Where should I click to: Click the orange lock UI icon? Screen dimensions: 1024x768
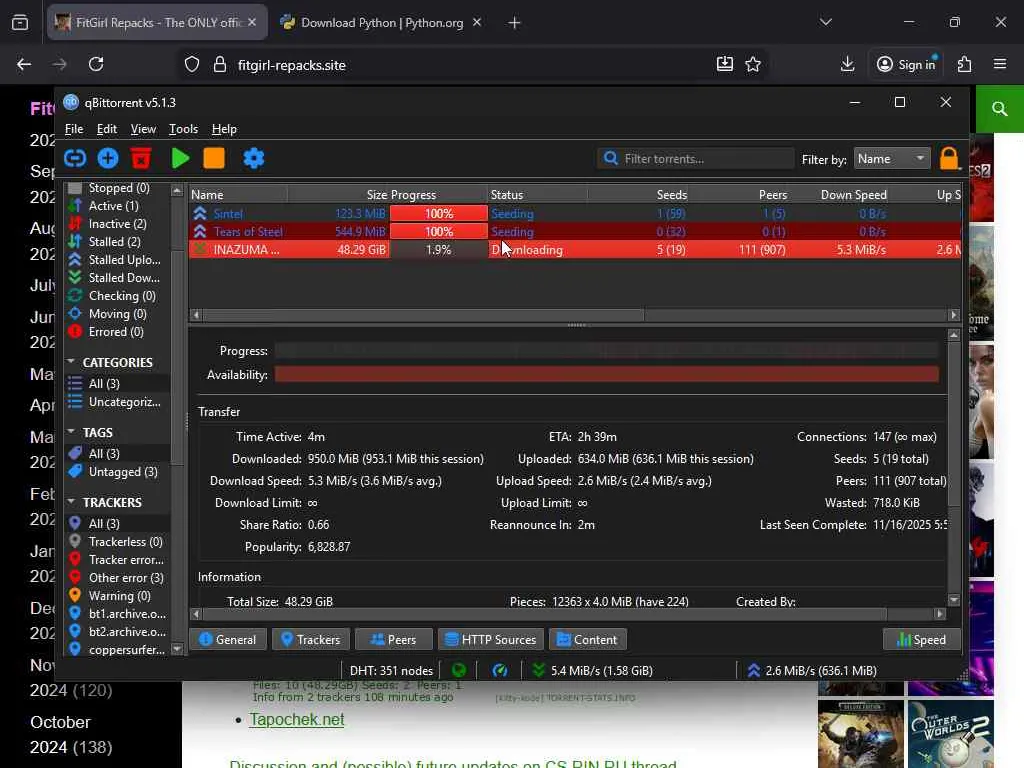pos(949,159)
